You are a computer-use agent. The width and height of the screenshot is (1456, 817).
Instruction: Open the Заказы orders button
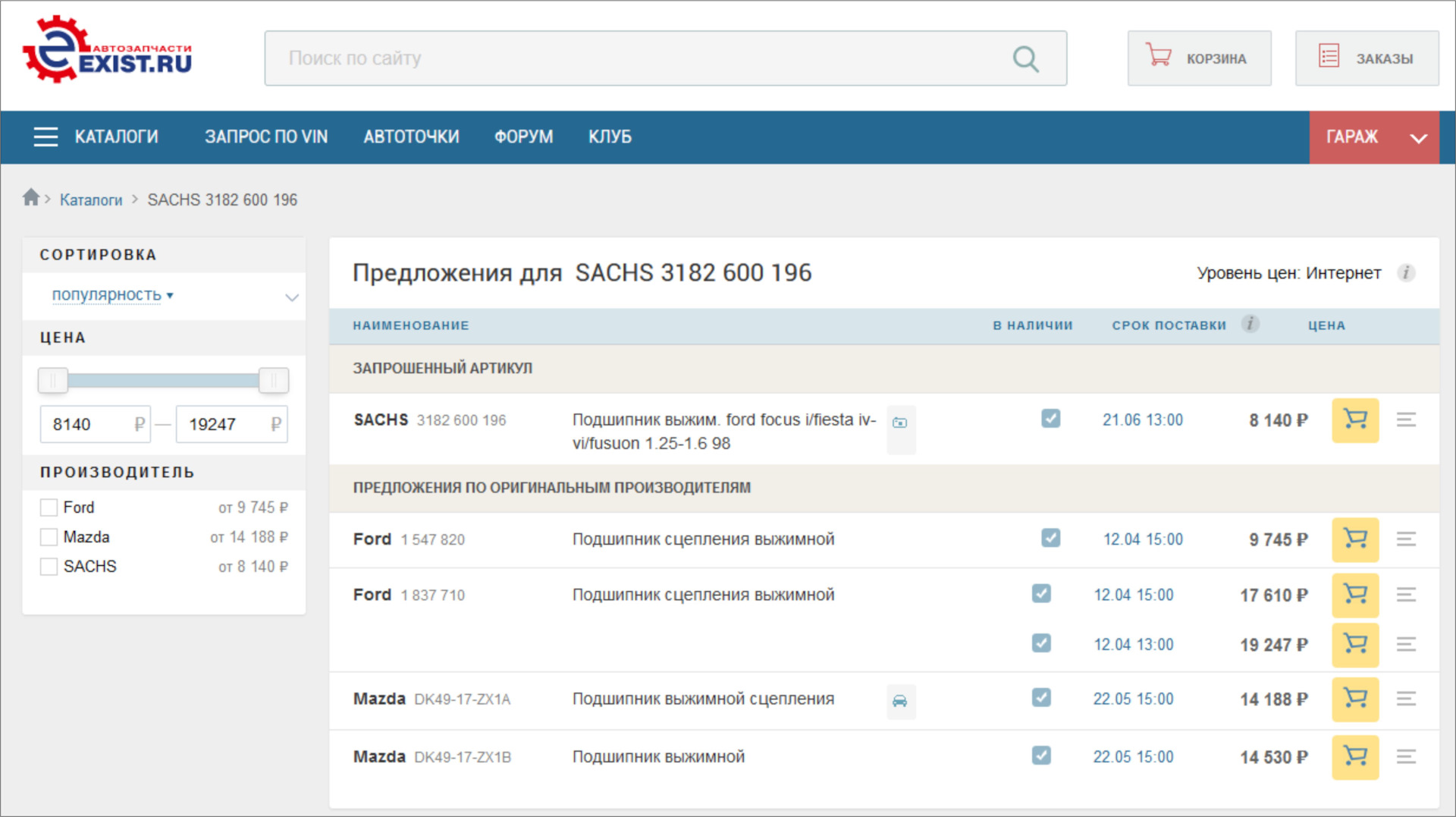[x=1367, y=58]
